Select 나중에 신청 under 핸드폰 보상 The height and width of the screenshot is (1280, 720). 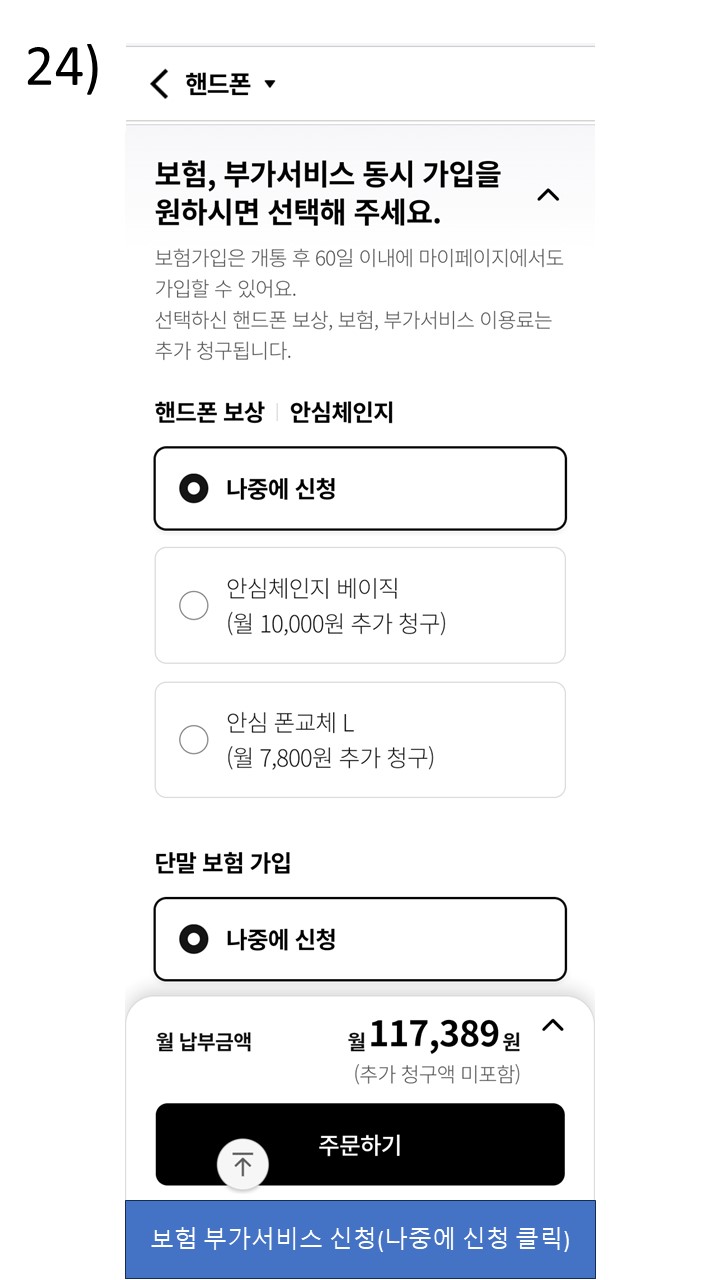click(x=360, y=488)
